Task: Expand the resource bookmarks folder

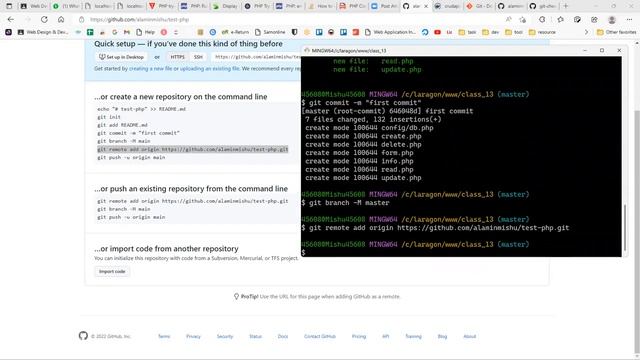Action: point(542,32)
